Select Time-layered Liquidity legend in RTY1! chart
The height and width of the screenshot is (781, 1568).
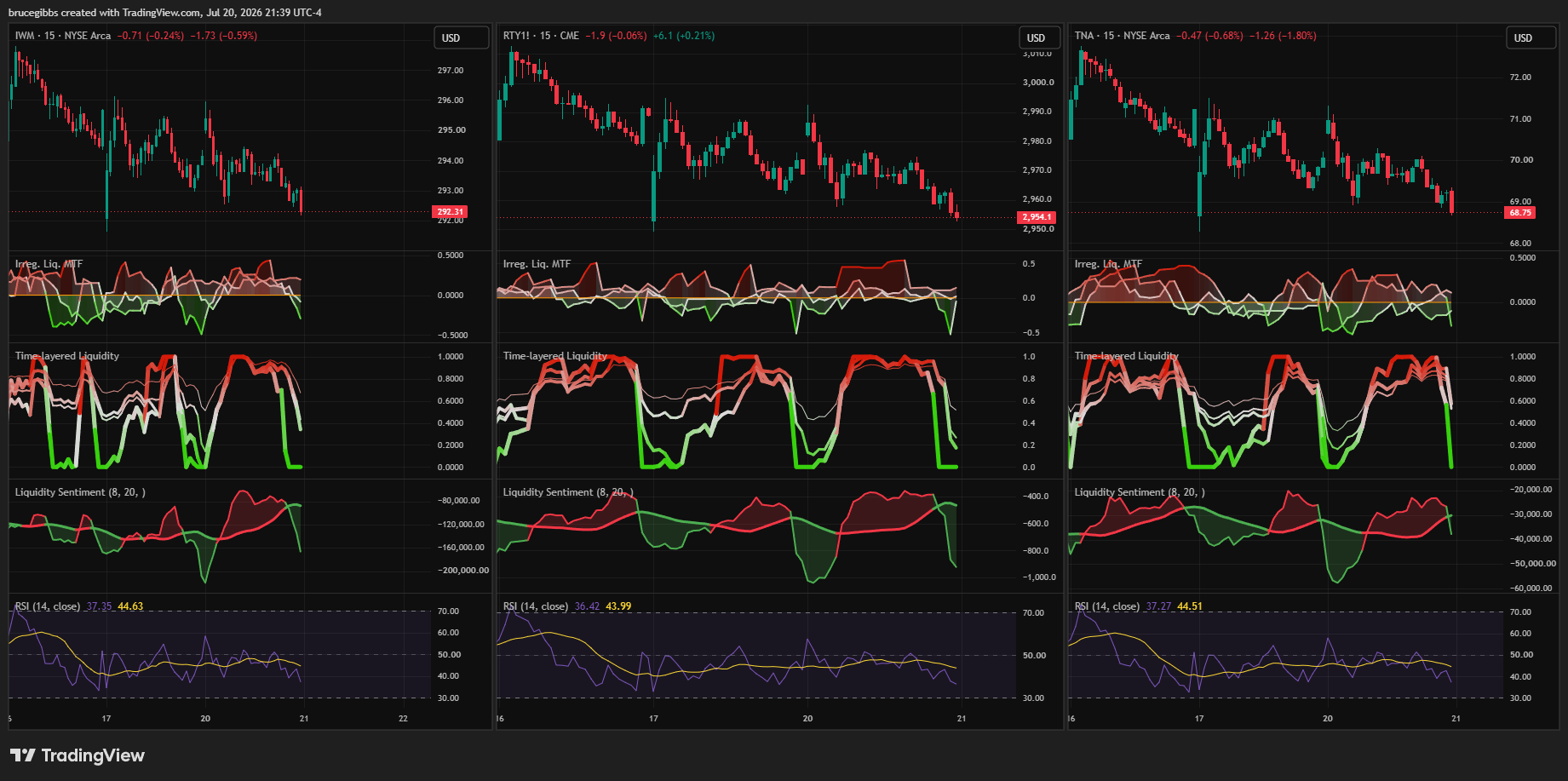click(x=555, y=356)
